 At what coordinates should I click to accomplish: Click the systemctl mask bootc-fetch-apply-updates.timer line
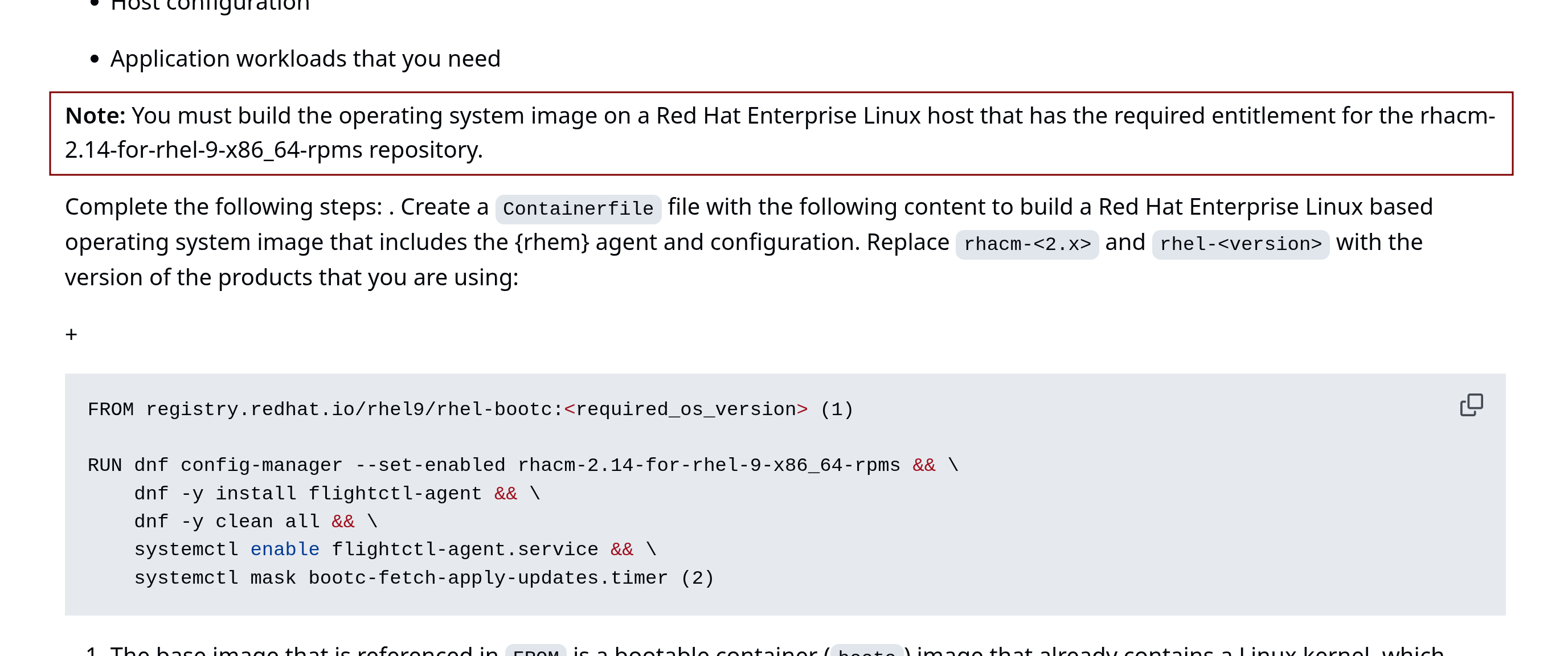pyautogui.click(x=400, y=577)
